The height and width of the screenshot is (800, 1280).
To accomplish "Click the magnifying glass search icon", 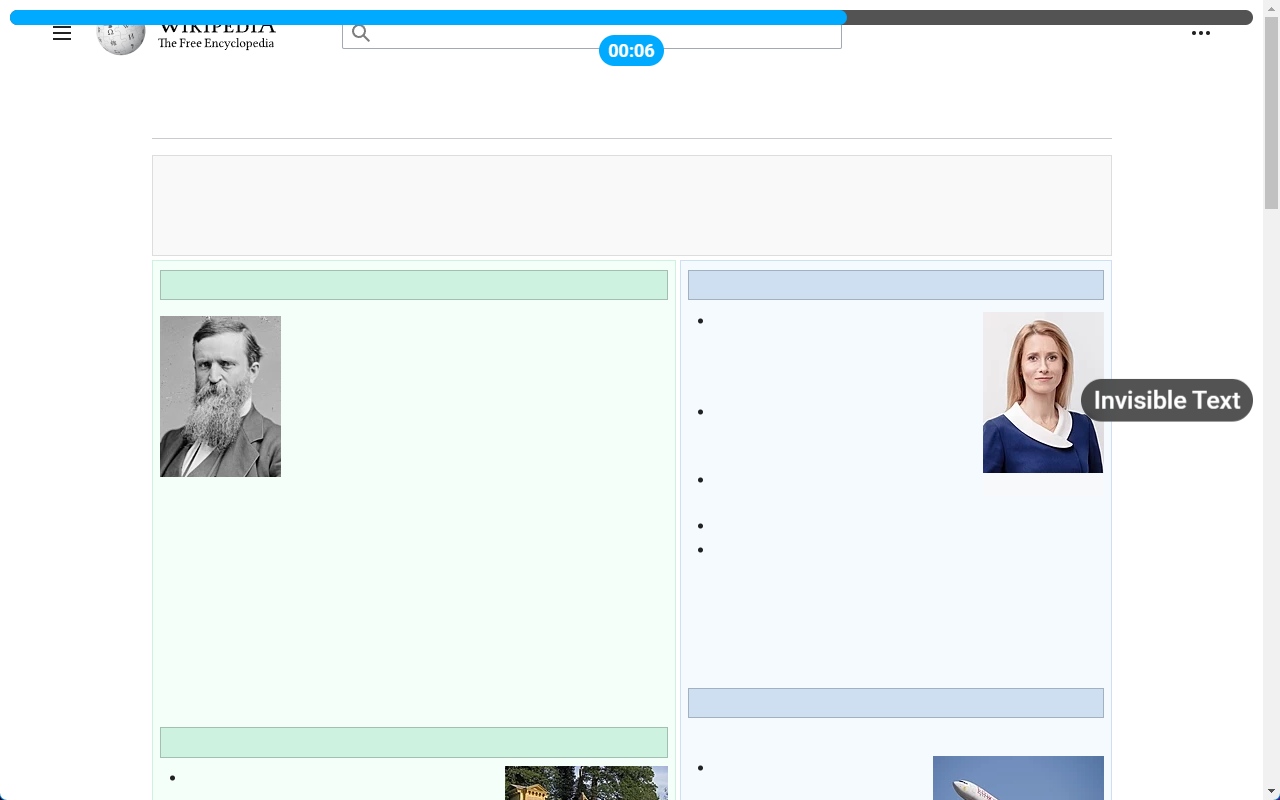I will pyautogui.click(x=361, y=34).
